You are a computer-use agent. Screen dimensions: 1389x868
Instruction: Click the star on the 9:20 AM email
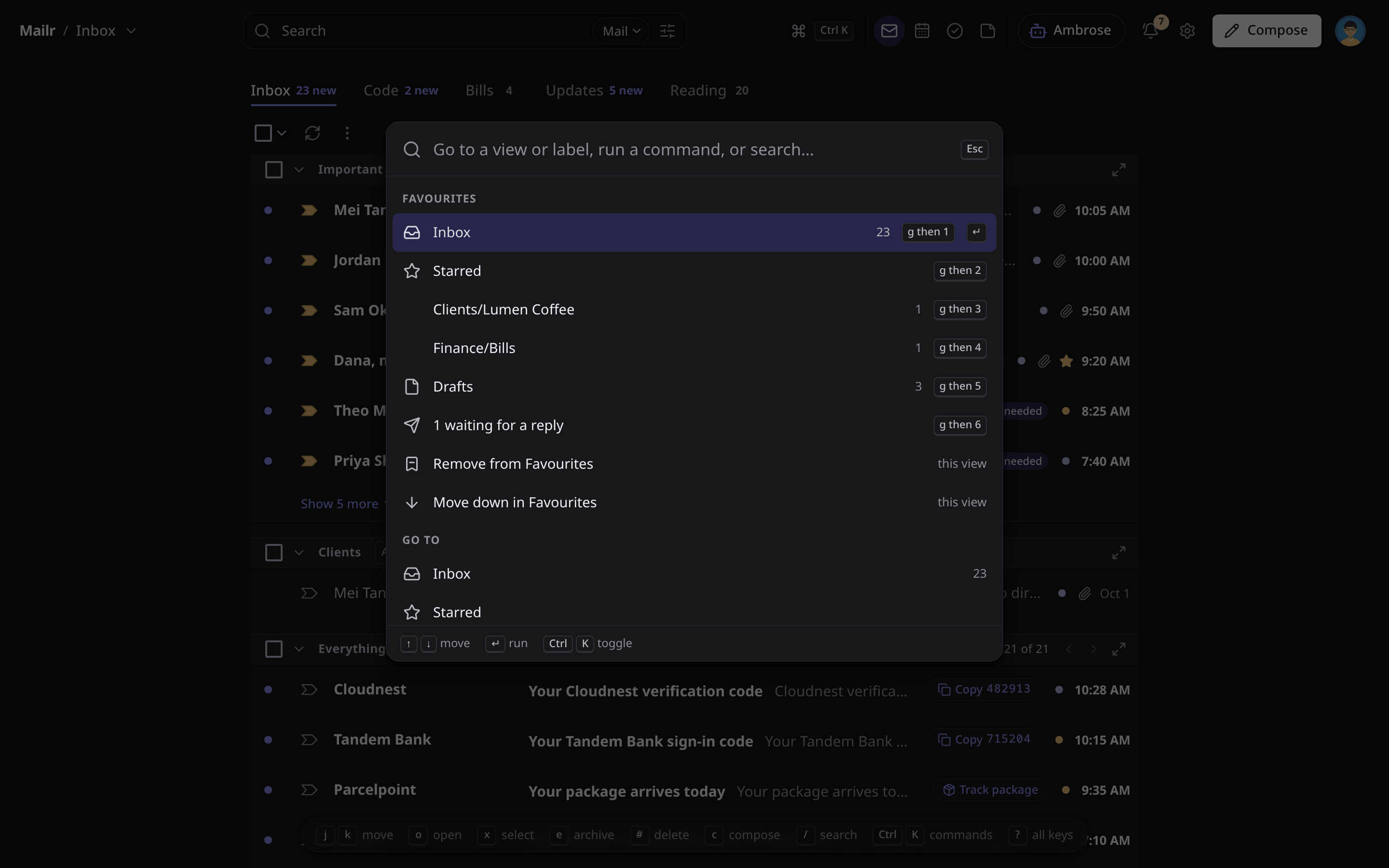pyautogui.click(x=1066, y=361)
